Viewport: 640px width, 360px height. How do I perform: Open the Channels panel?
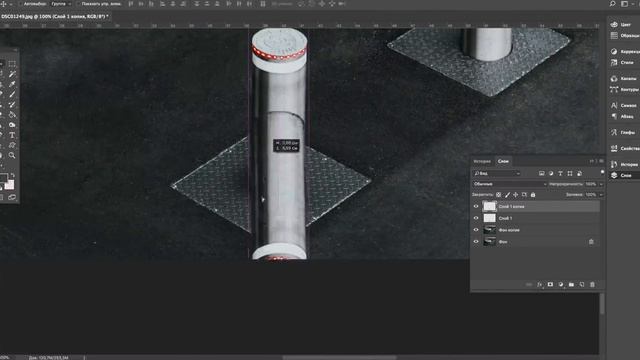click(624, 78)
